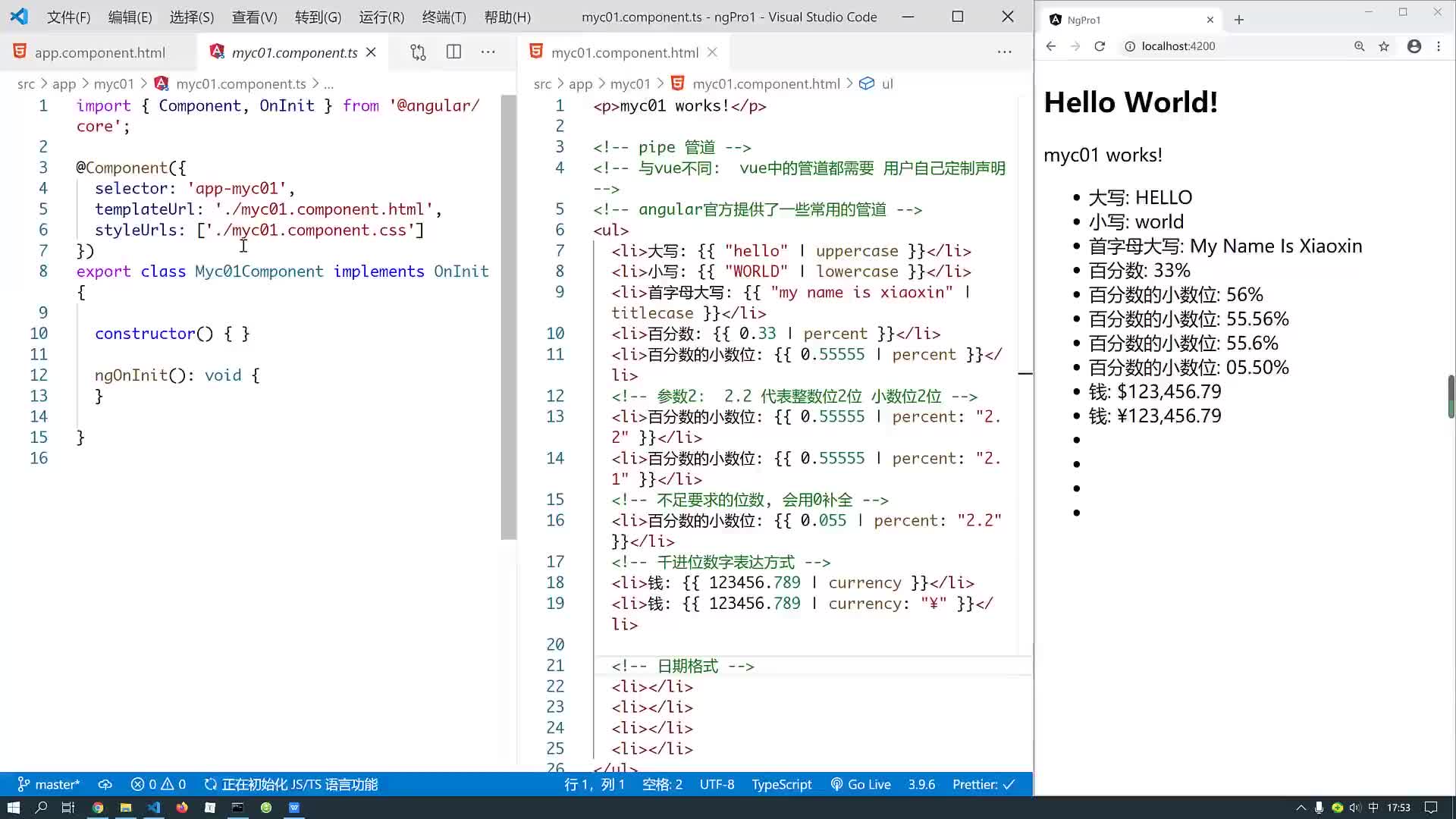This screenshot has height=819, width=1456.
Task: Open the 选择(S) menu
Action: (x=191, y=17)
